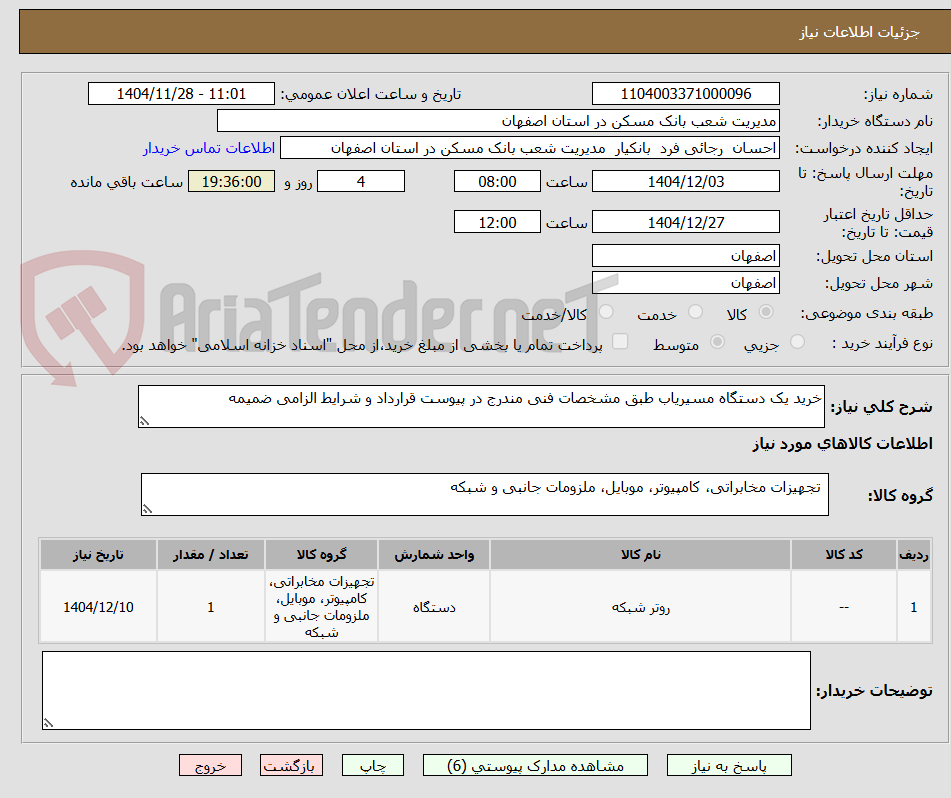The width and height of the screenshot is (951, 798).
Task: Click the 'تاریخ نیاز' column header
Action: pyautogui.click(x=98, y=554)
